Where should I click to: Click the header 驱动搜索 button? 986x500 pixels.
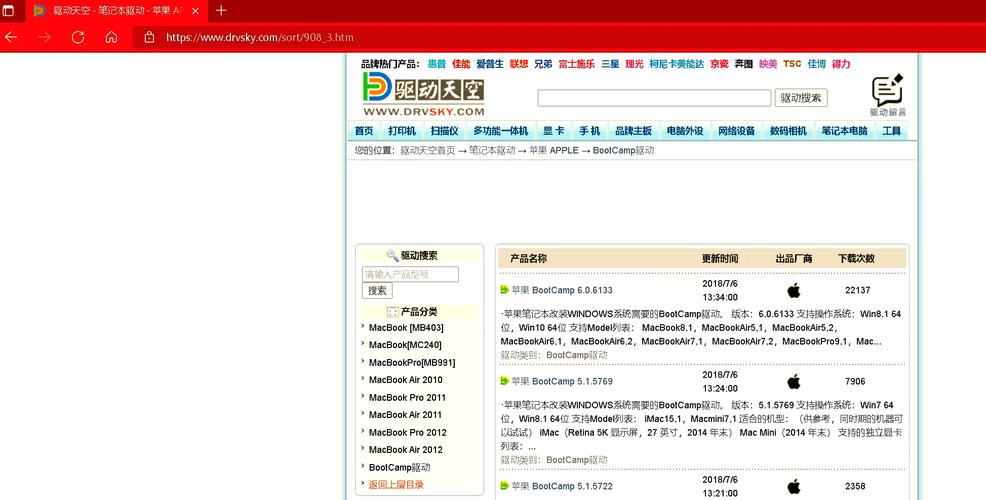801,98
